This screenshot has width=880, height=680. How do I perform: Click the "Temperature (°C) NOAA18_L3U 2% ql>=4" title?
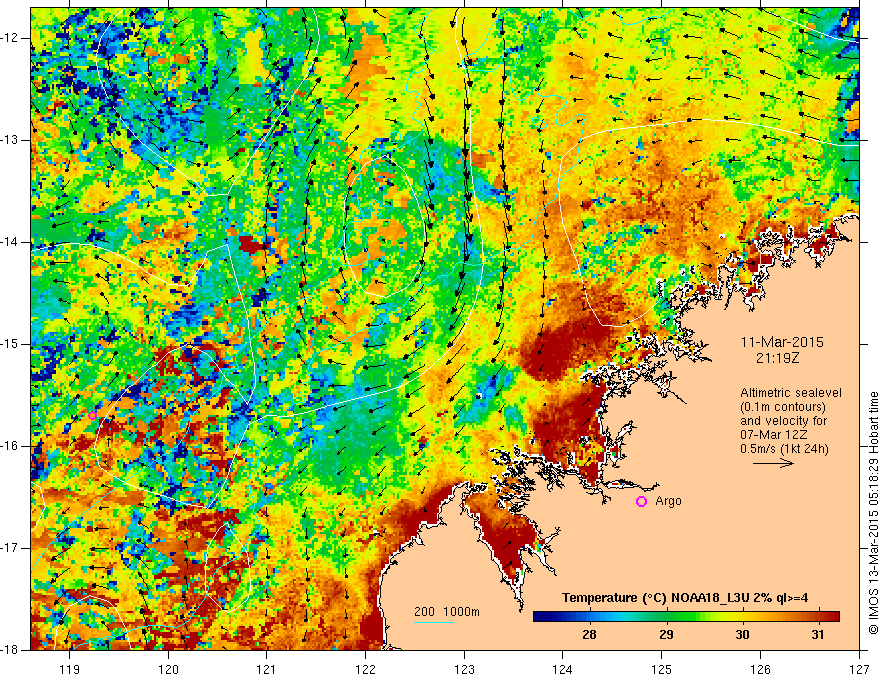tap(685, 598)
